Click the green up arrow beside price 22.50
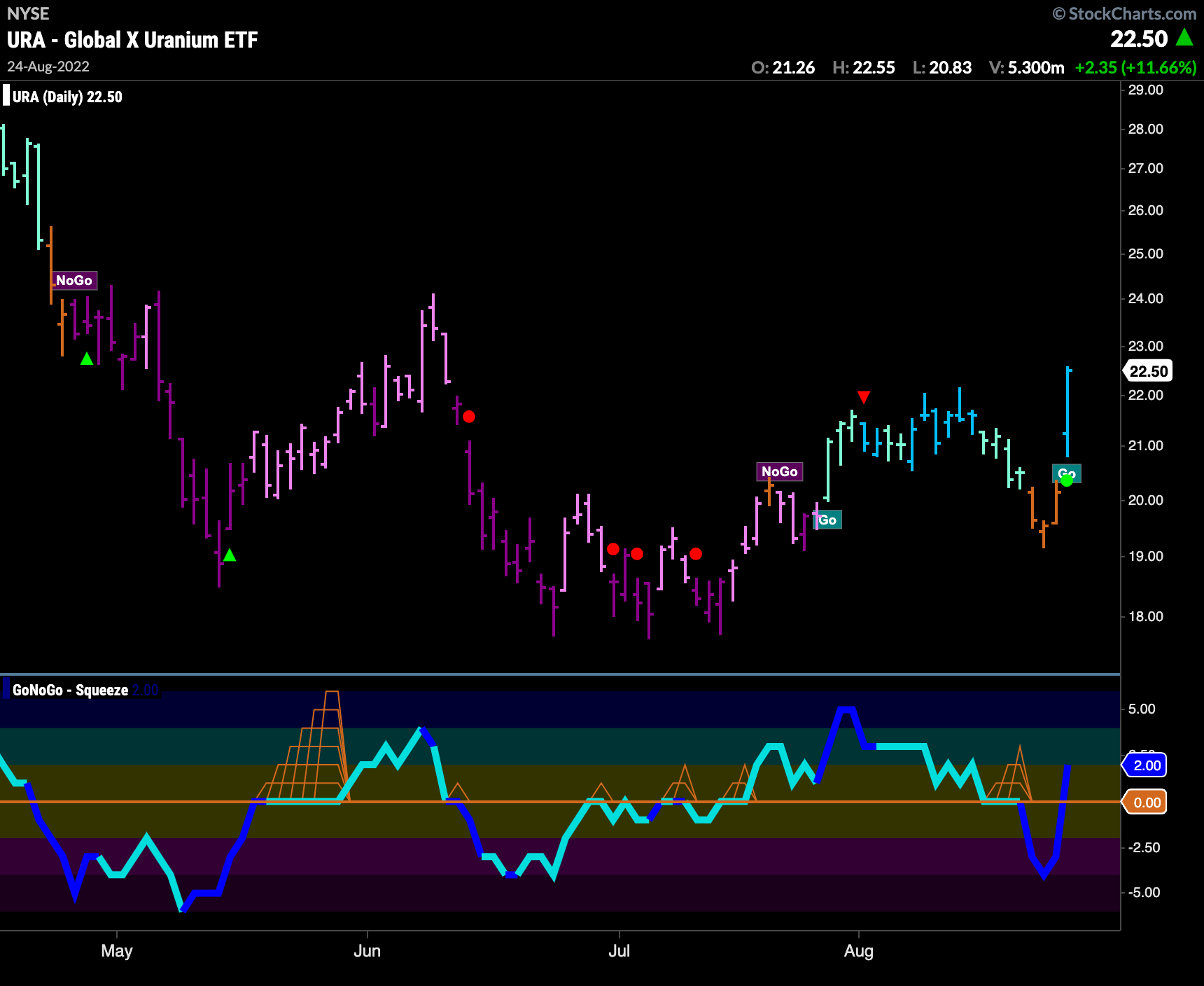1204x986 pixels. (x=1184, y=37)
